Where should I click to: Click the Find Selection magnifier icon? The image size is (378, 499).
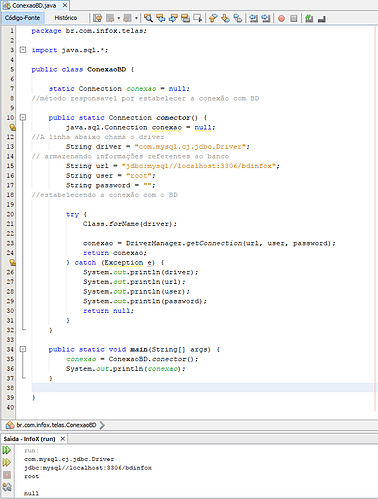point(148,18)
